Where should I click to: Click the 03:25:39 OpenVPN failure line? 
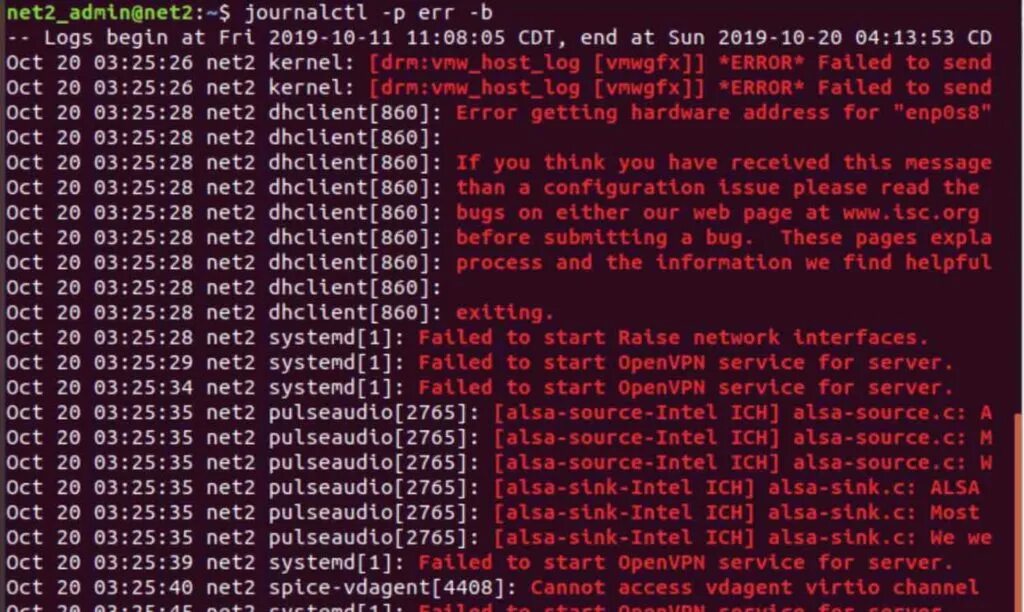(x=480, y=562)
